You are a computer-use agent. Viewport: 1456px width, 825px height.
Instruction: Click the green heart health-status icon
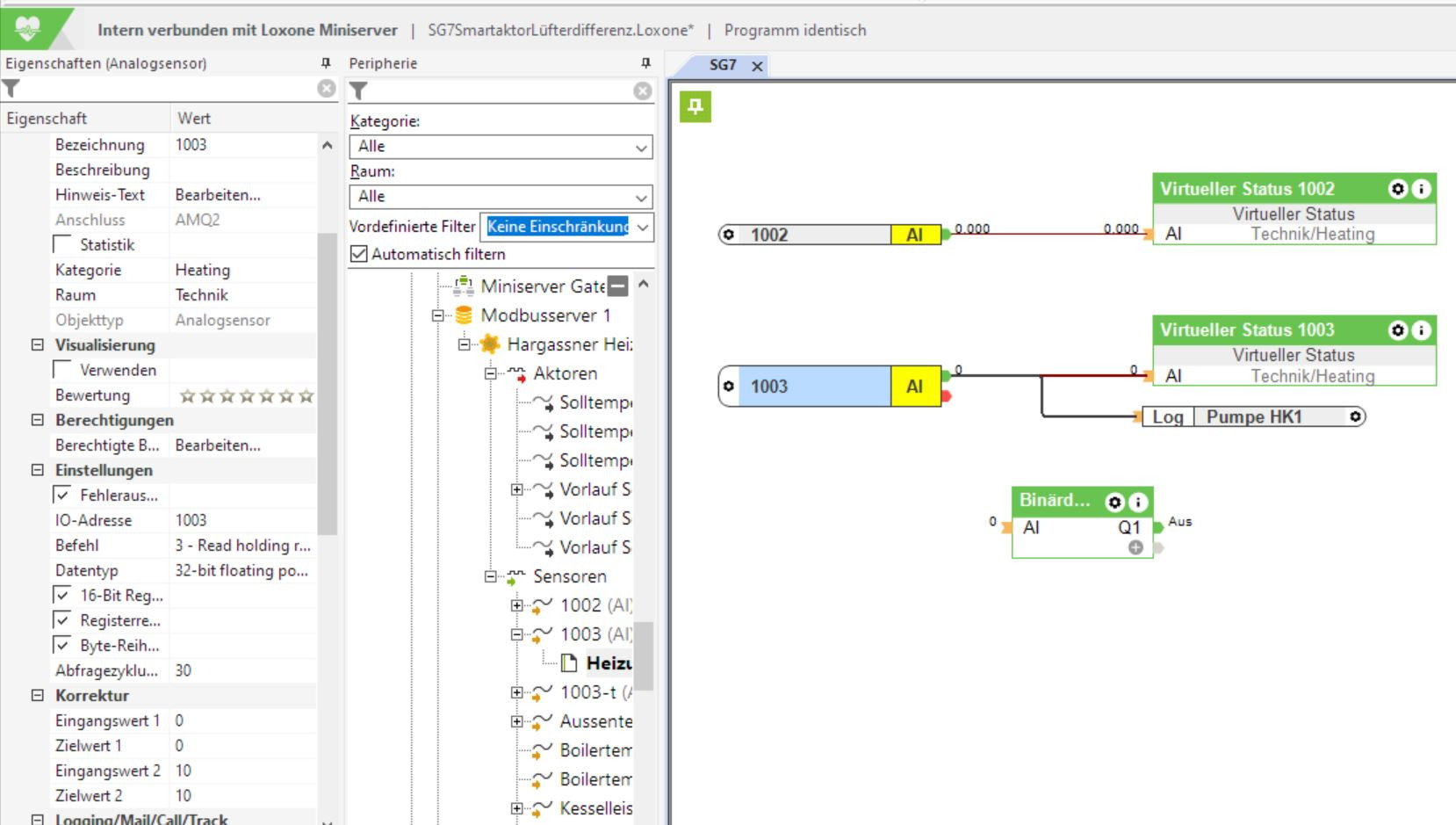(x=28, y=29)
